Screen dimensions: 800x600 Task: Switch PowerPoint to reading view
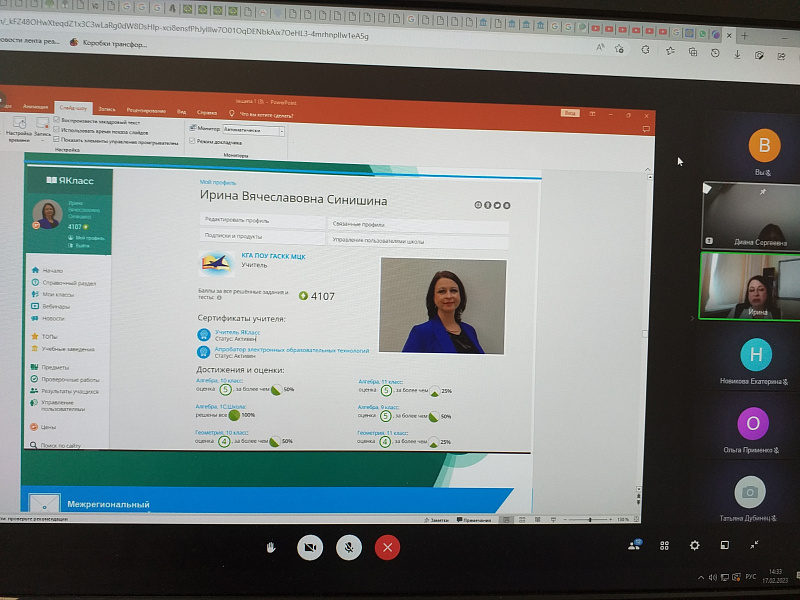point(537,519)
